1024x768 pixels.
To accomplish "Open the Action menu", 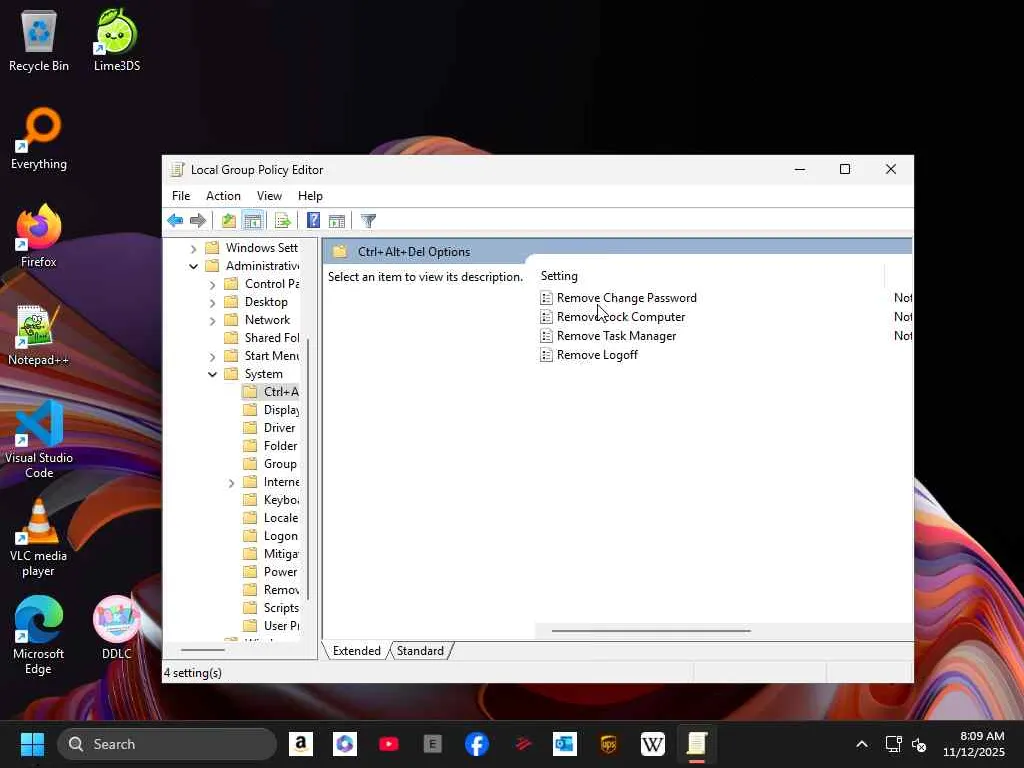I will (223, 196).
